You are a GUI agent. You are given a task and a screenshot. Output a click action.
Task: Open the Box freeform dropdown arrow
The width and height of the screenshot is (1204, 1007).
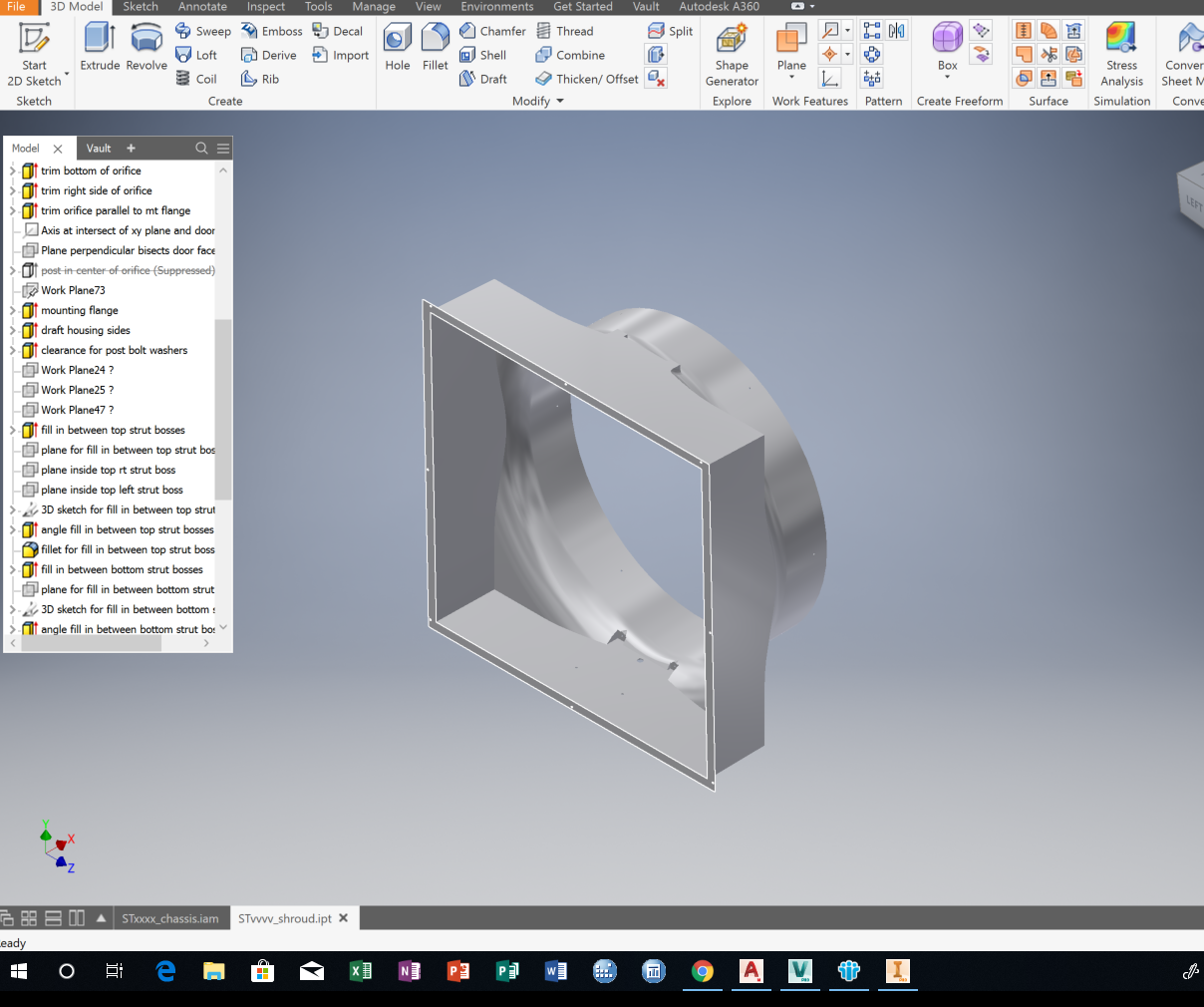[x=947, y=78]
